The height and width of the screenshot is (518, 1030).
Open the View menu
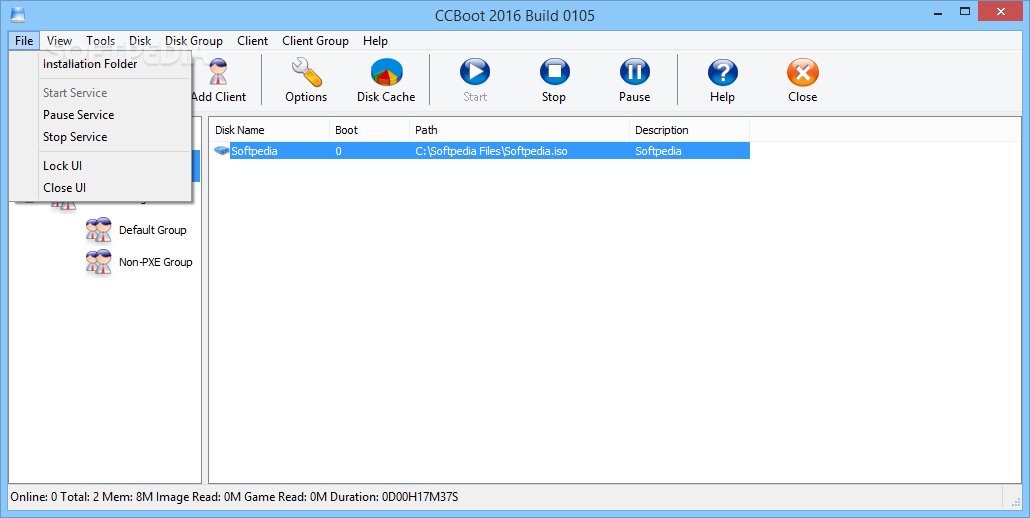pos(60,41)
